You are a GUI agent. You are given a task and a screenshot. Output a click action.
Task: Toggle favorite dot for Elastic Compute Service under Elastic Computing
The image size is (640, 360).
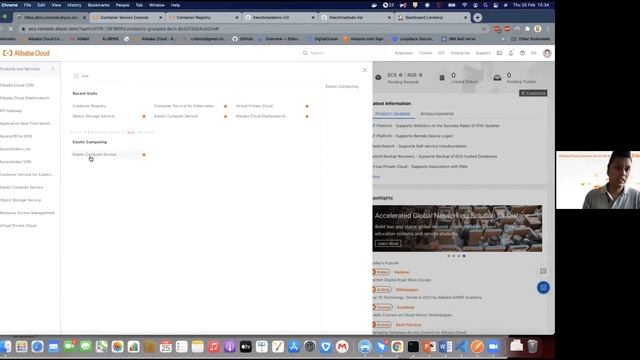click(144, 155)
